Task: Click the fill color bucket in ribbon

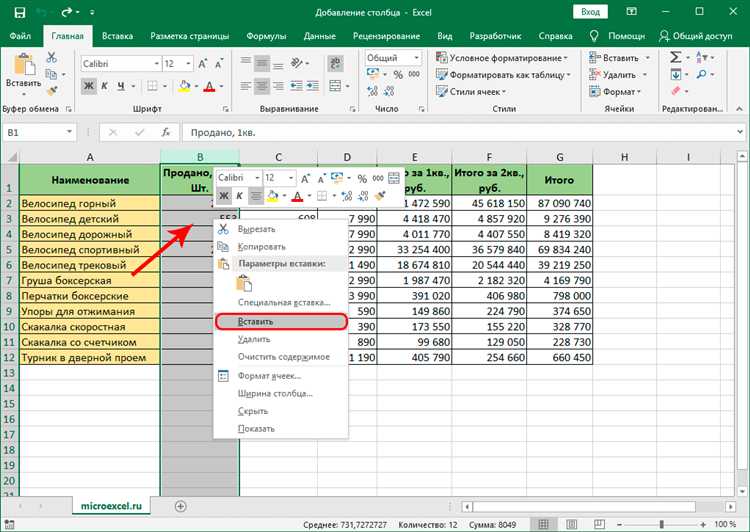Action: point(184,86)
